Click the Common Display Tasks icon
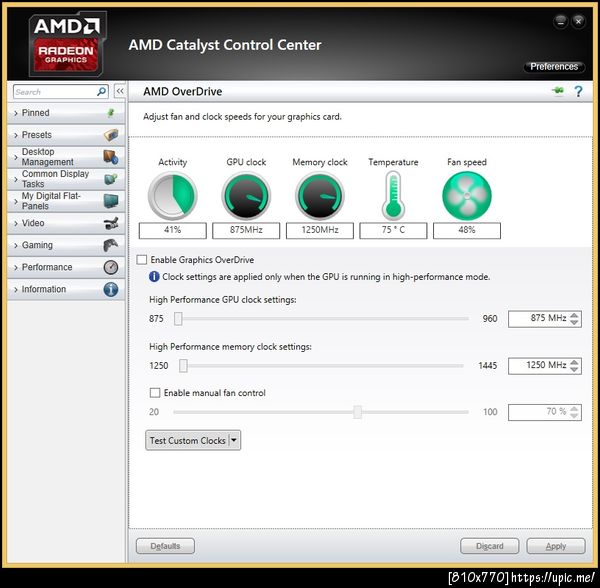Image resolution: width=600 pixels, height=588 pixels. [x=111, y=179]
